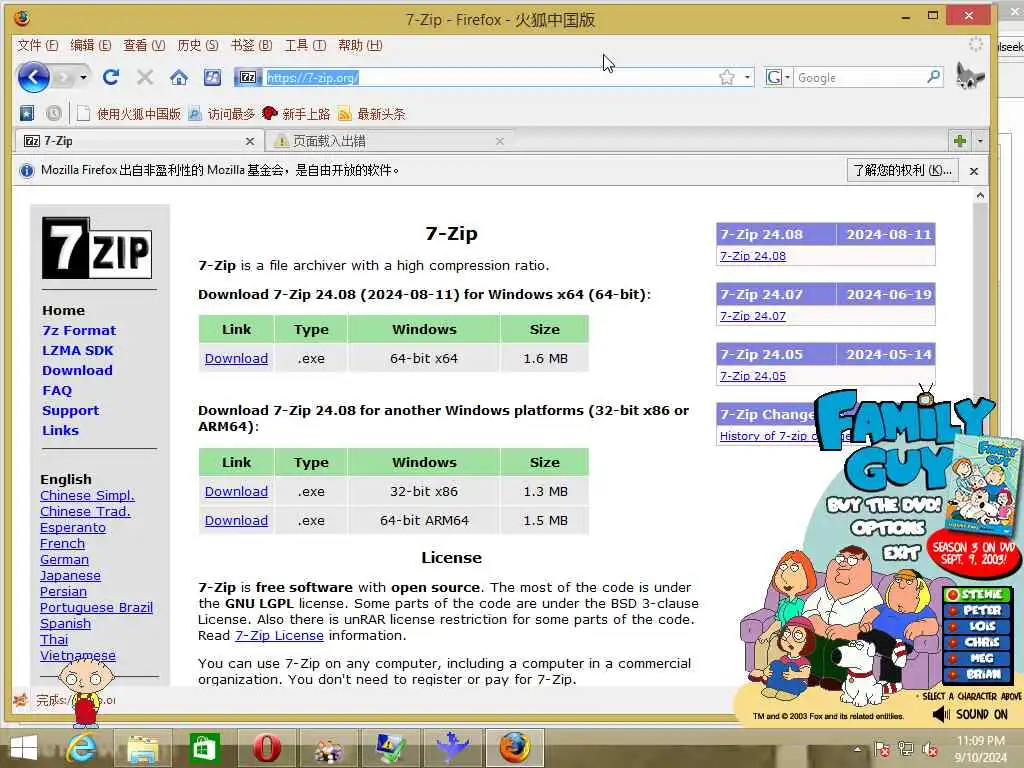
Task: Click the 了解您的权利 button
Action: click(902, 170)
